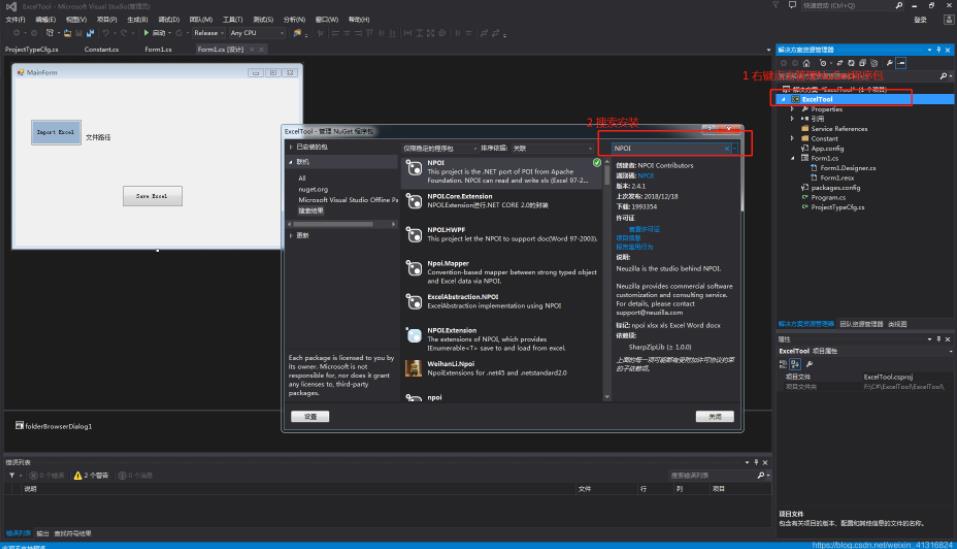
Task: Click the Save Excel button on MainForm
Action: [152, 196]
